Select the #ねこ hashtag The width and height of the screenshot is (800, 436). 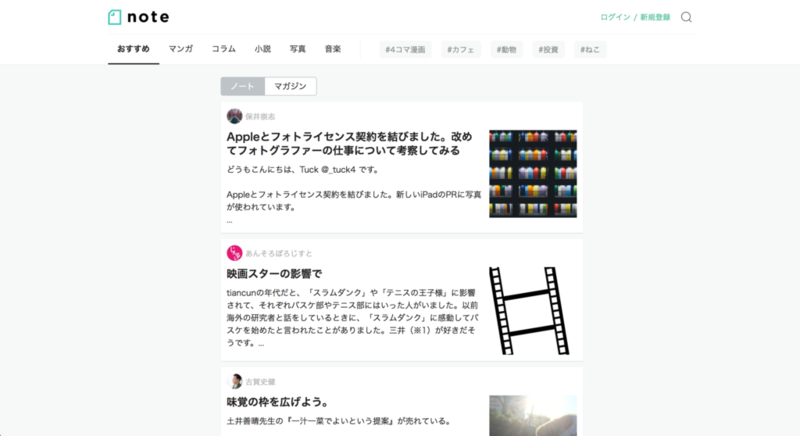click(x=590, y=49)
